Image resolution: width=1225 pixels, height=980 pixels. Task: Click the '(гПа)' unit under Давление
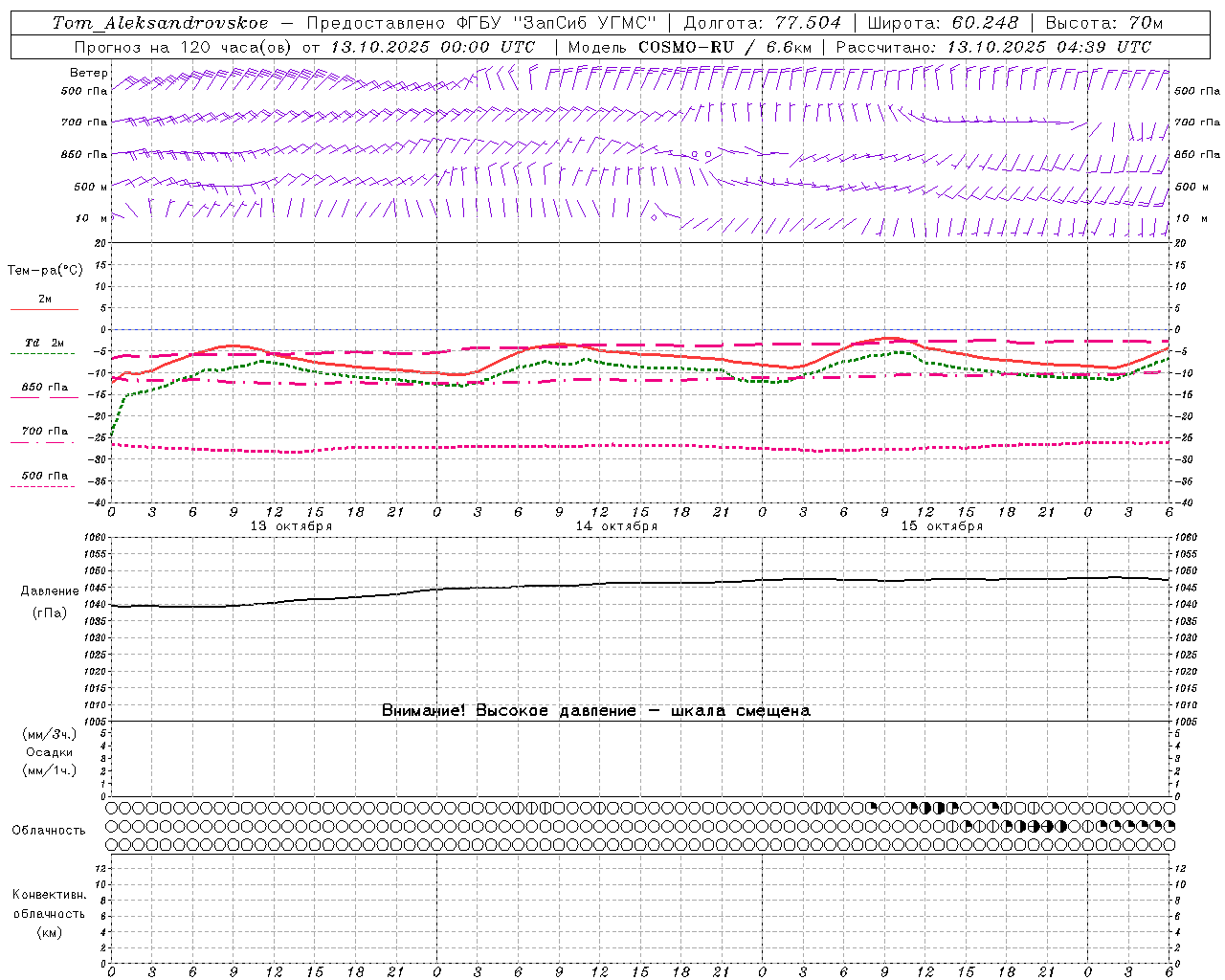(50, 613)
